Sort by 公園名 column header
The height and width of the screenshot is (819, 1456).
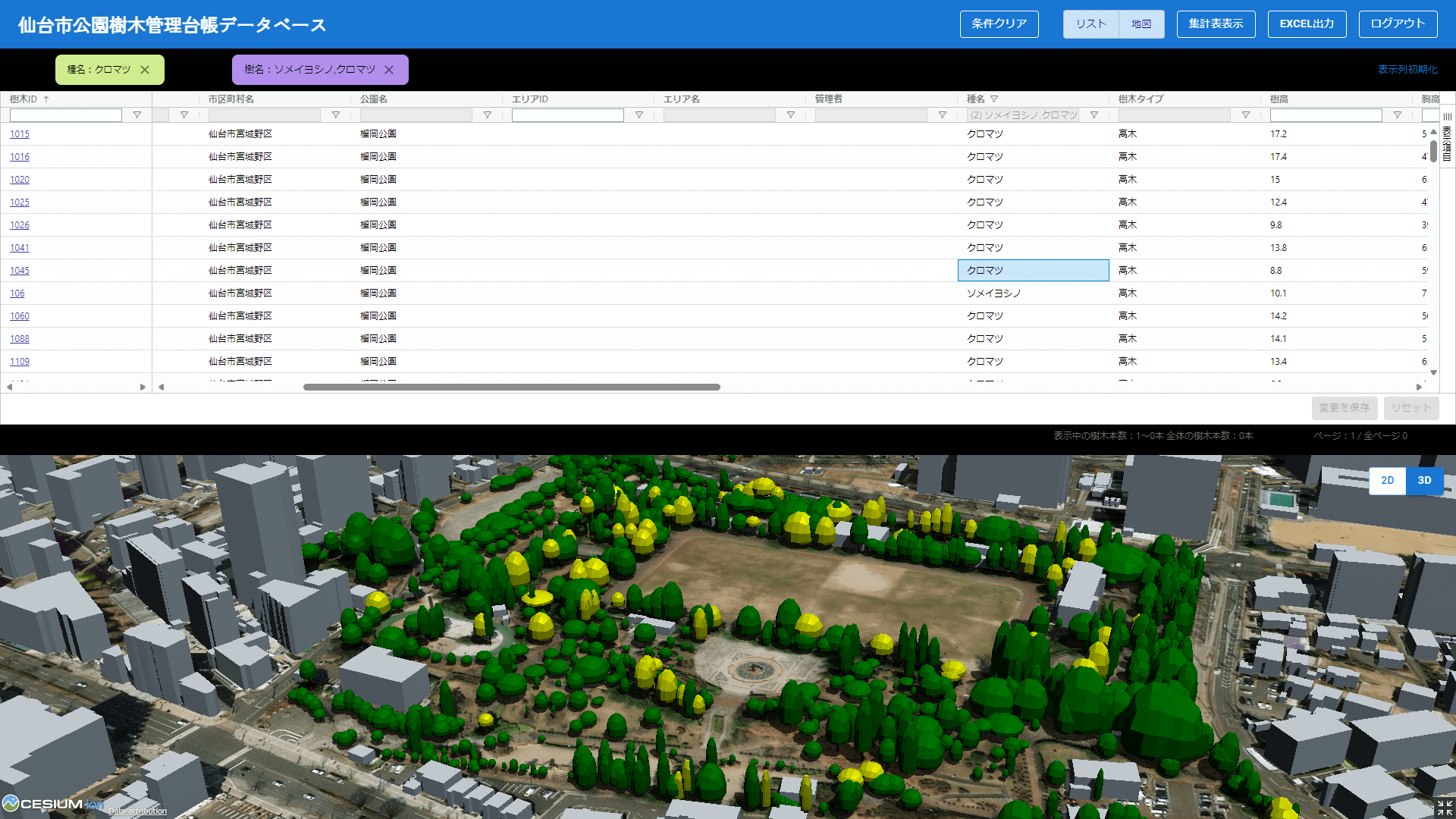[x=374, y=99]
